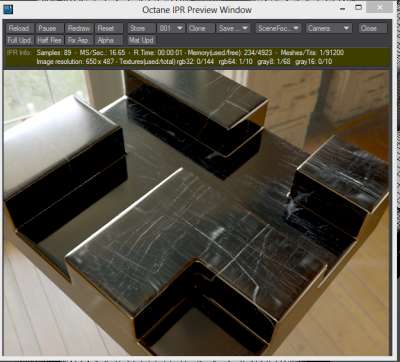Toggle Half Res rendering
The width and height of the screenshot is (400, 362).
click(49, 40)
